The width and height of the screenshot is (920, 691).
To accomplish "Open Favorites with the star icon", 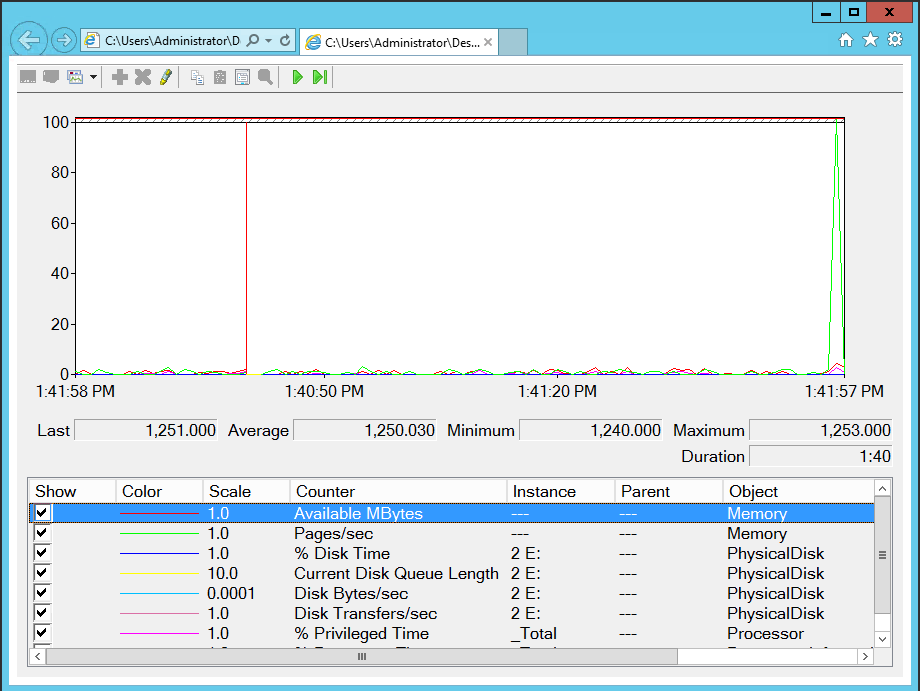I will [870, 39].
